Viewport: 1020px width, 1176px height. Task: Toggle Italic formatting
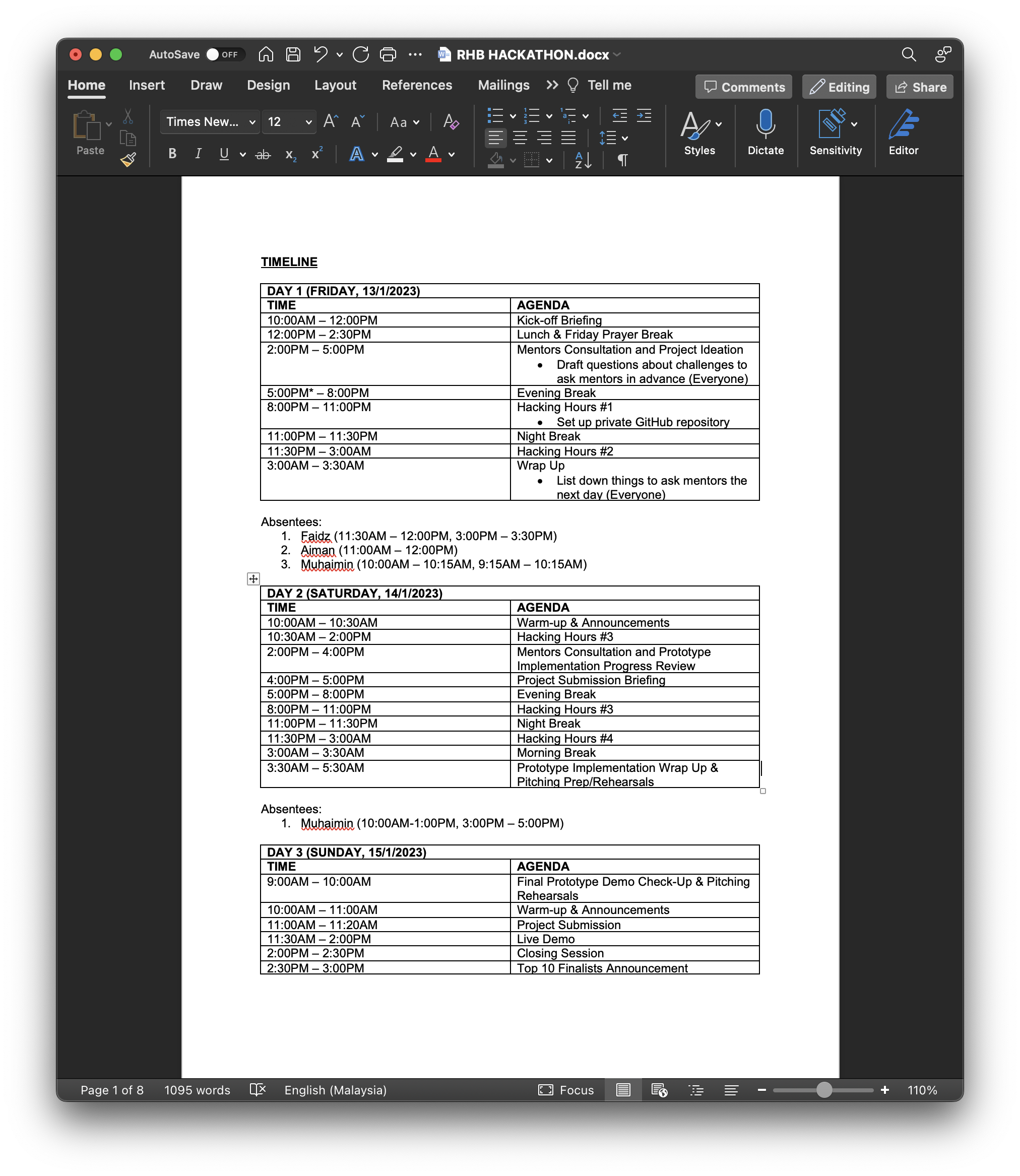(198, 154)
